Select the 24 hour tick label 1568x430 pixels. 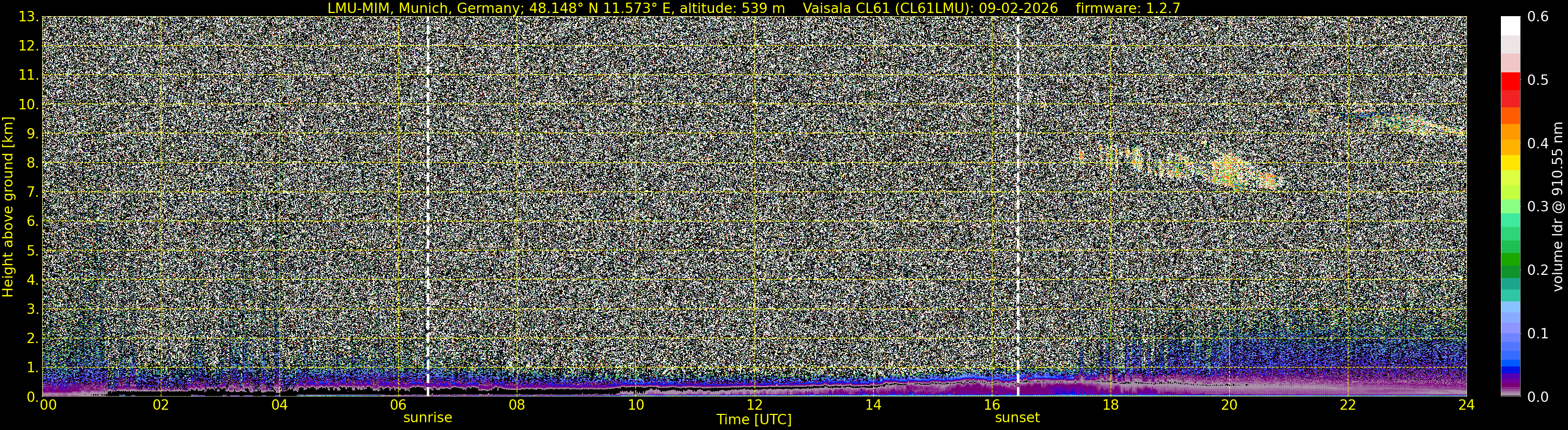click(1467, 405)
